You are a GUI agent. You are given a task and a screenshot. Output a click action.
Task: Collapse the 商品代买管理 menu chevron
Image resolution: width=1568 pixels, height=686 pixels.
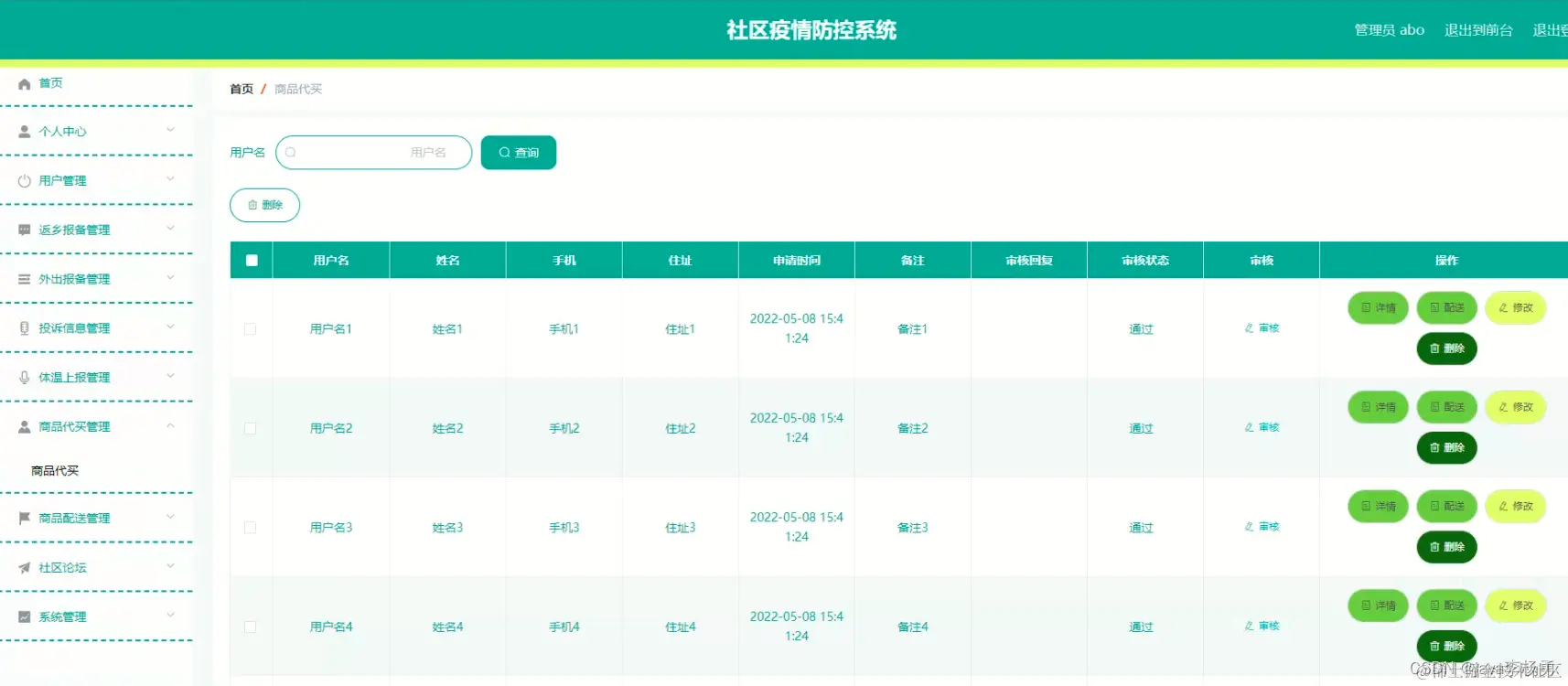(170, 425)
